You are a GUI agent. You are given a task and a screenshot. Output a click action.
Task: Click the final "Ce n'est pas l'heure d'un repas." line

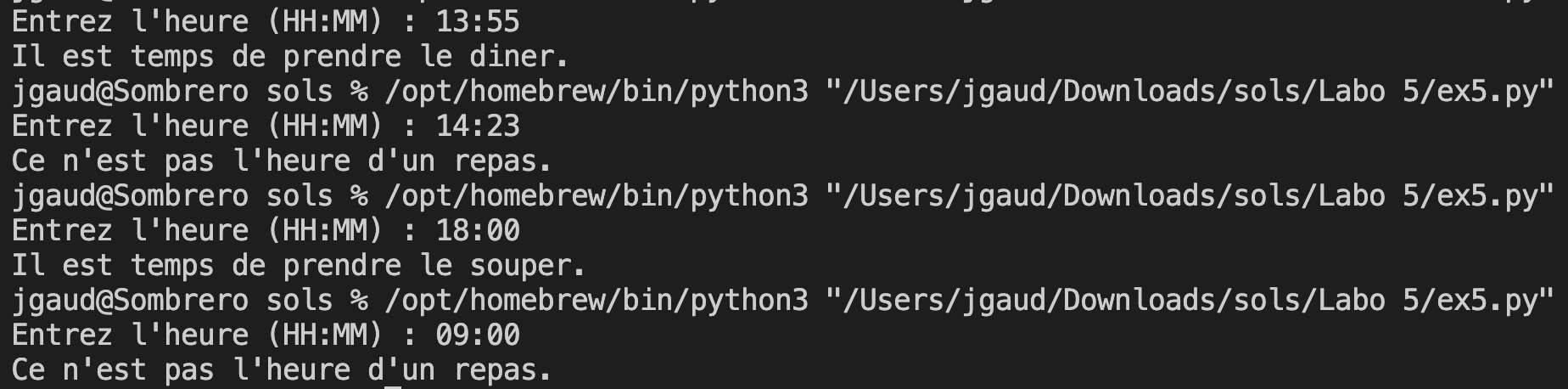click(x=282, y=369)
